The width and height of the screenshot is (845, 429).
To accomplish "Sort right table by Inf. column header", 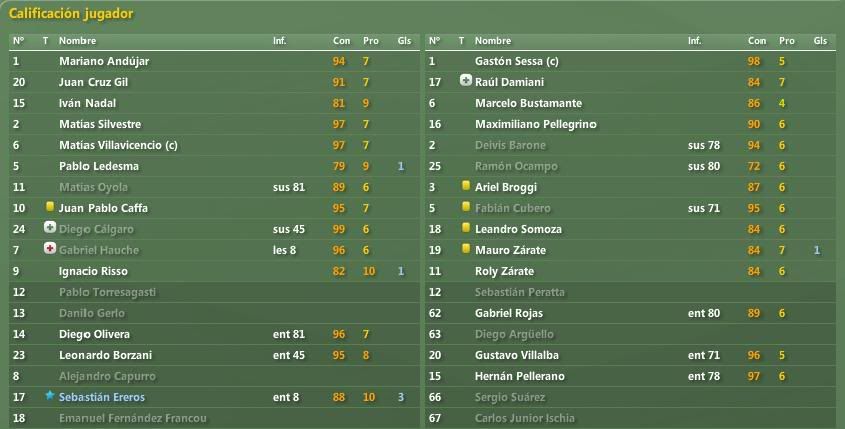I will click(695, 40).
